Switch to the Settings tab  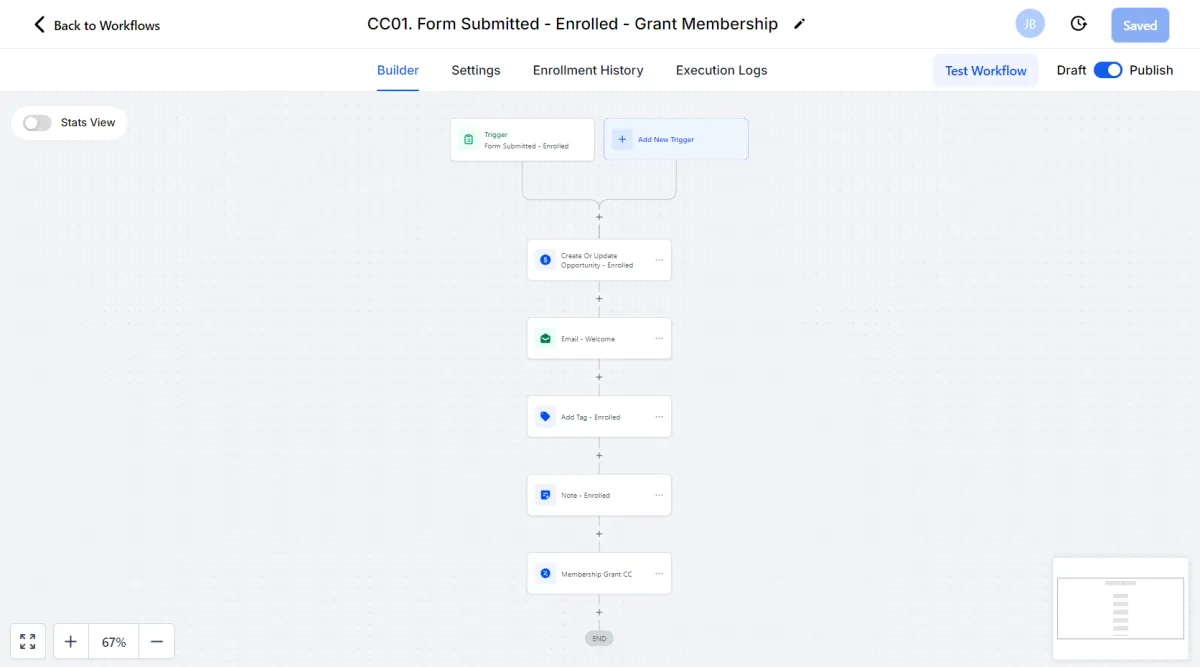[x=476, y=70]
